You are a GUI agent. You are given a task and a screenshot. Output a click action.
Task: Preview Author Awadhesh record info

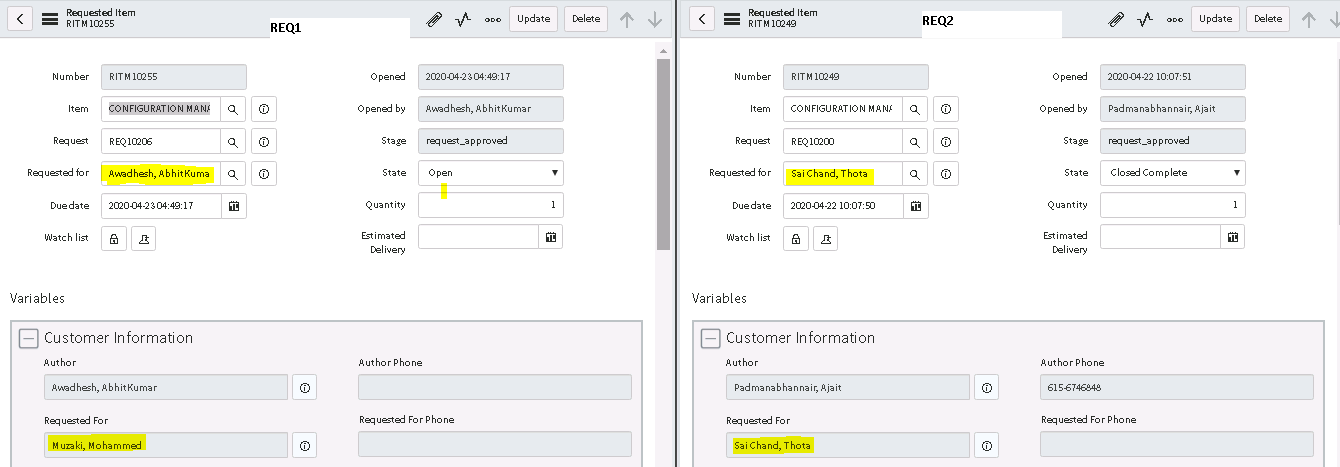(305, 387)
